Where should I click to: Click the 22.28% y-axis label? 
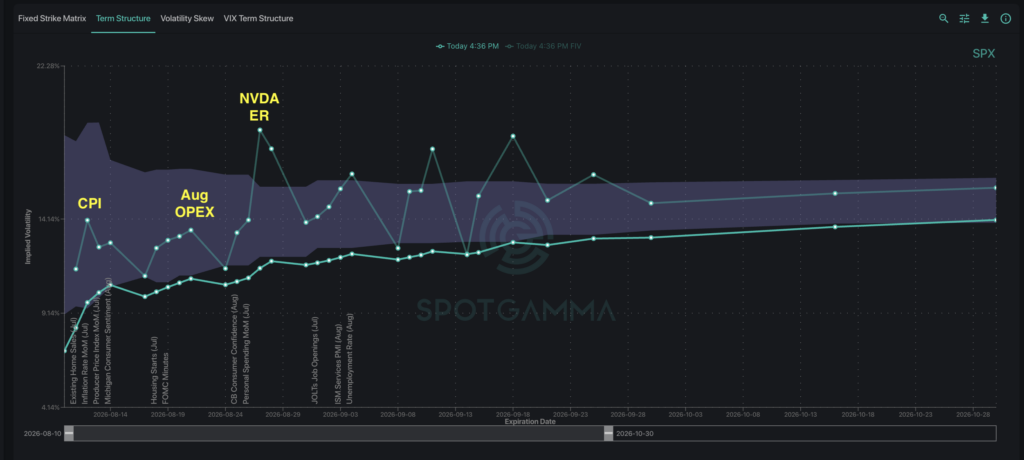click(50, 65)
